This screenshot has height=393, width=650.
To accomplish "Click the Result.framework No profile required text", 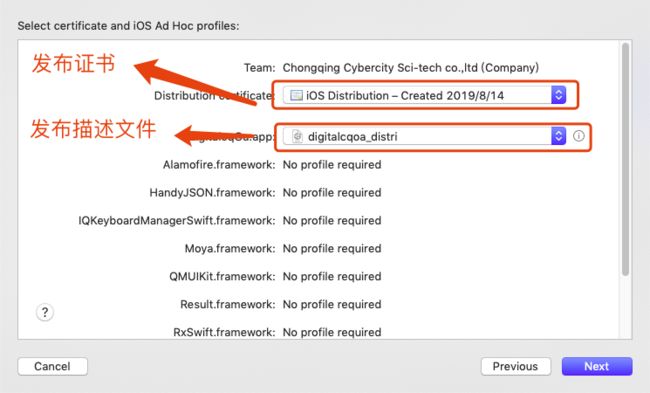I will 332,304.
